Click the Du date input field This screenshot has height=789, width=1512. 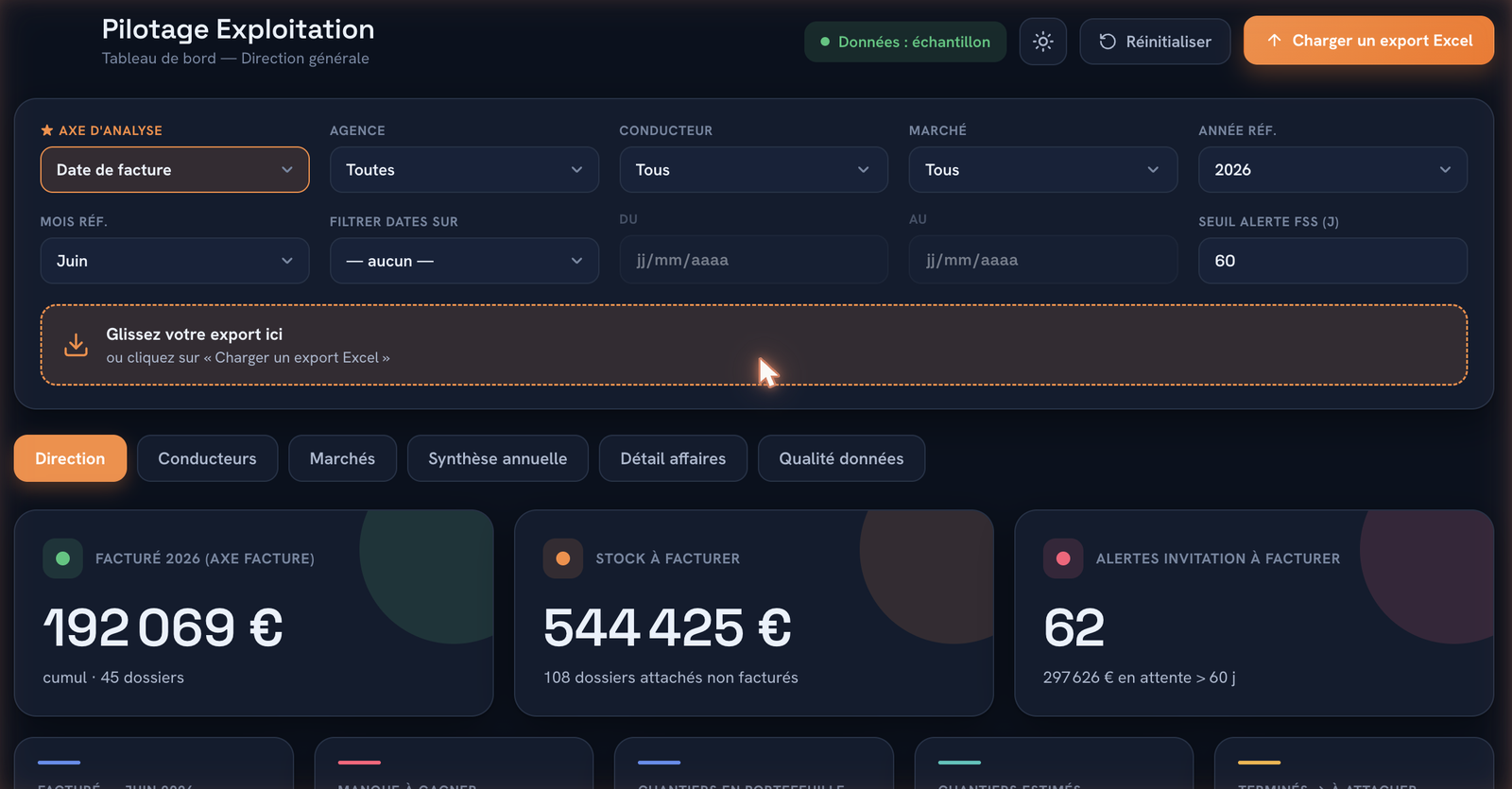pyautogui.click(x=753, y=260)
